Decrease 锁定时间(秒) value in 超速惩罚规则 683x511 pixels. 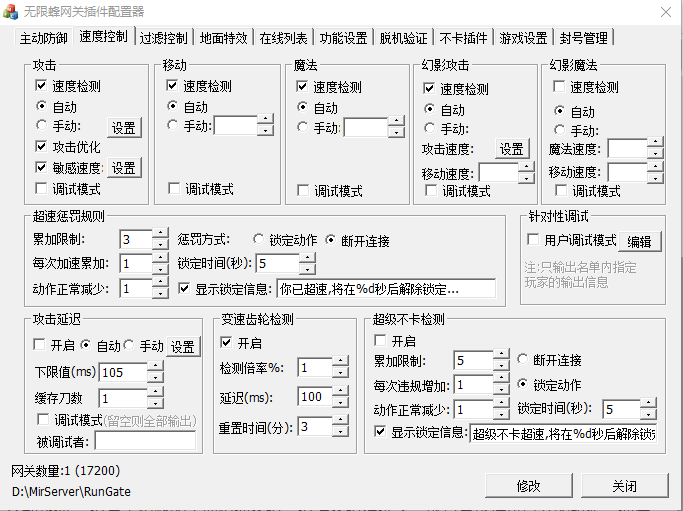click(307, 269)
